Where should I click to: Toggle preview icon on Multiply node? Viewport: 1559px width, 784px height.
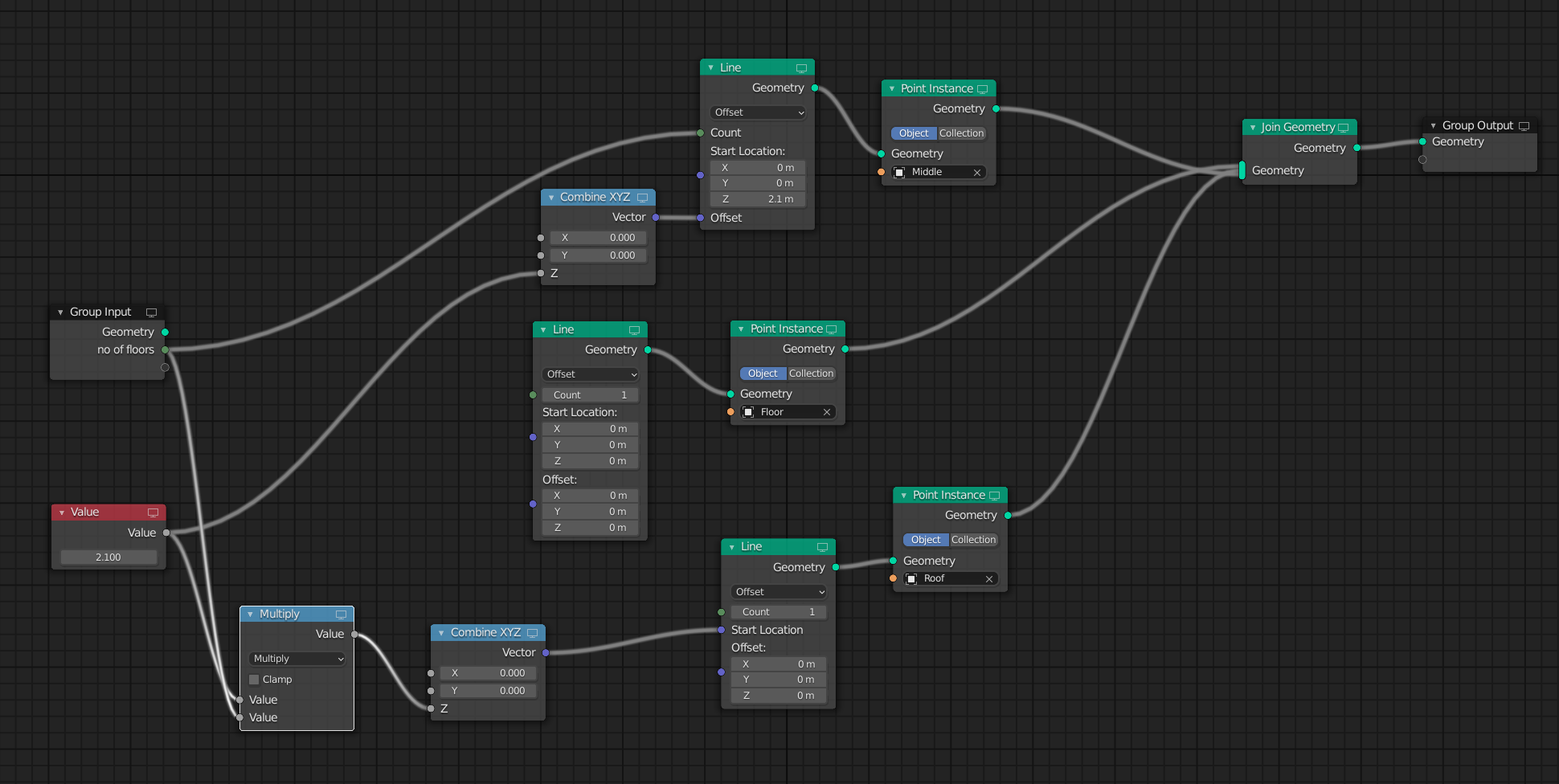(x=341, y=615)
